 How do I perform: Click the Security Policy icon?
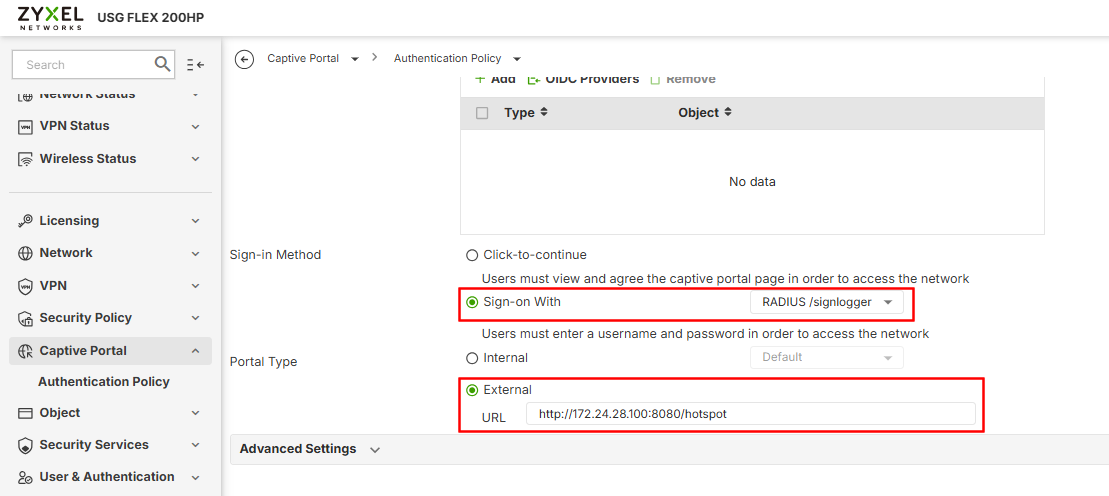pos(25,318)
